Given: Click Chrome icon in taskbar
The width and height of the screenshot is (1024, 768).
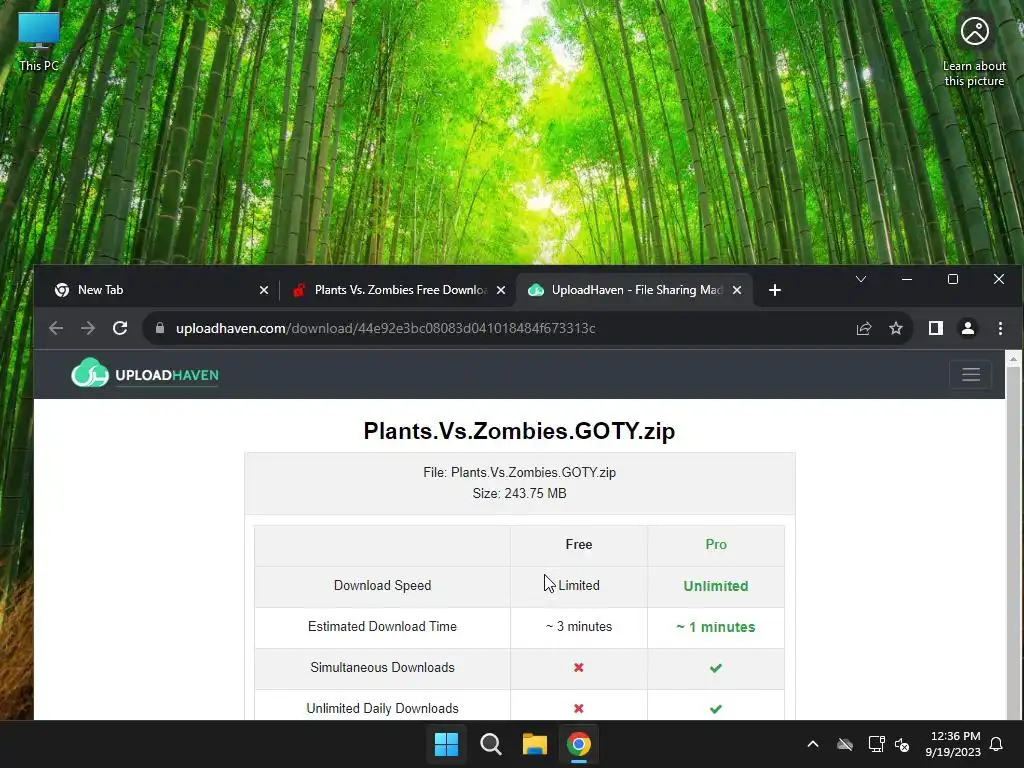Looking at the screenshot, I should click(579, 744).
